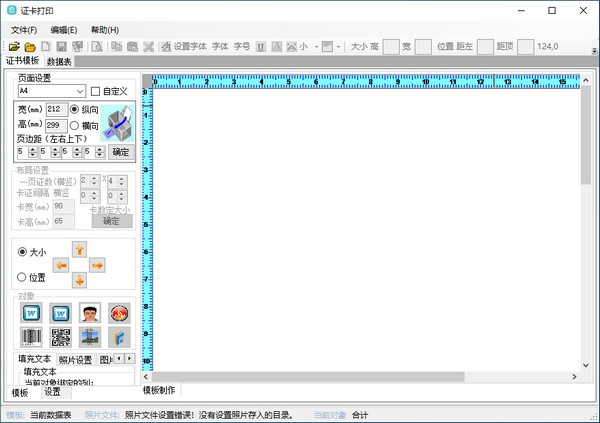Click the canvas scroll-down arrow
The image size is (600, 423).
click(x=586, y=366)
